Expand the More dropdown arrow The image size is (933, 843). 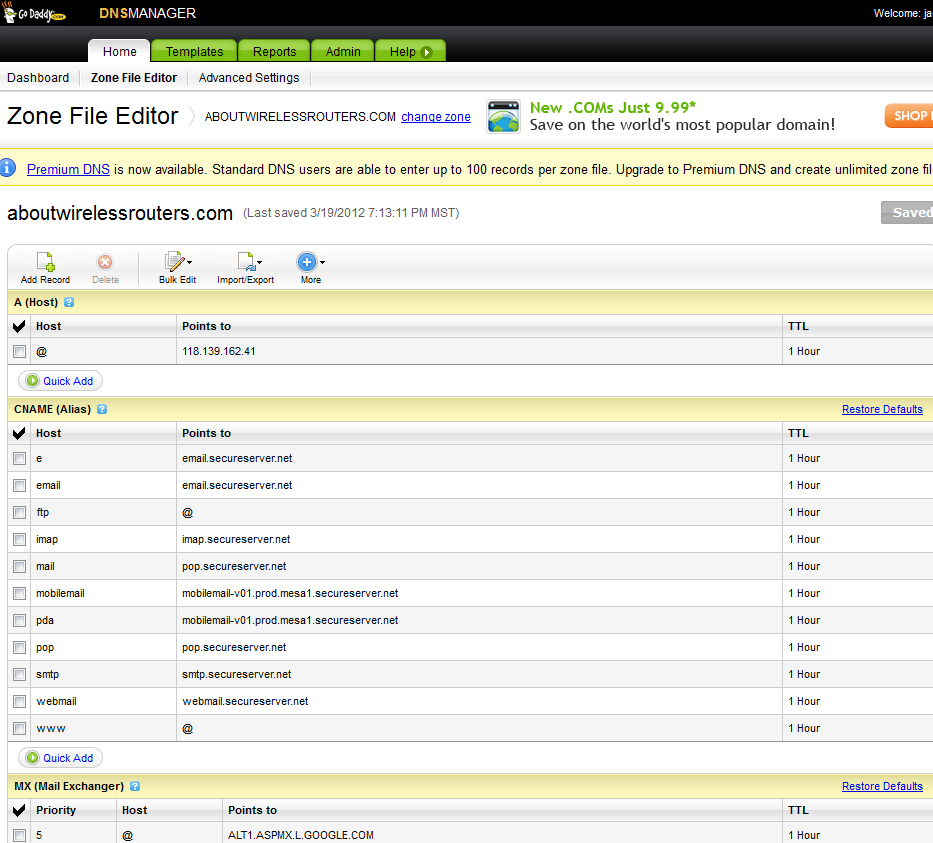(x=322, y=262)
